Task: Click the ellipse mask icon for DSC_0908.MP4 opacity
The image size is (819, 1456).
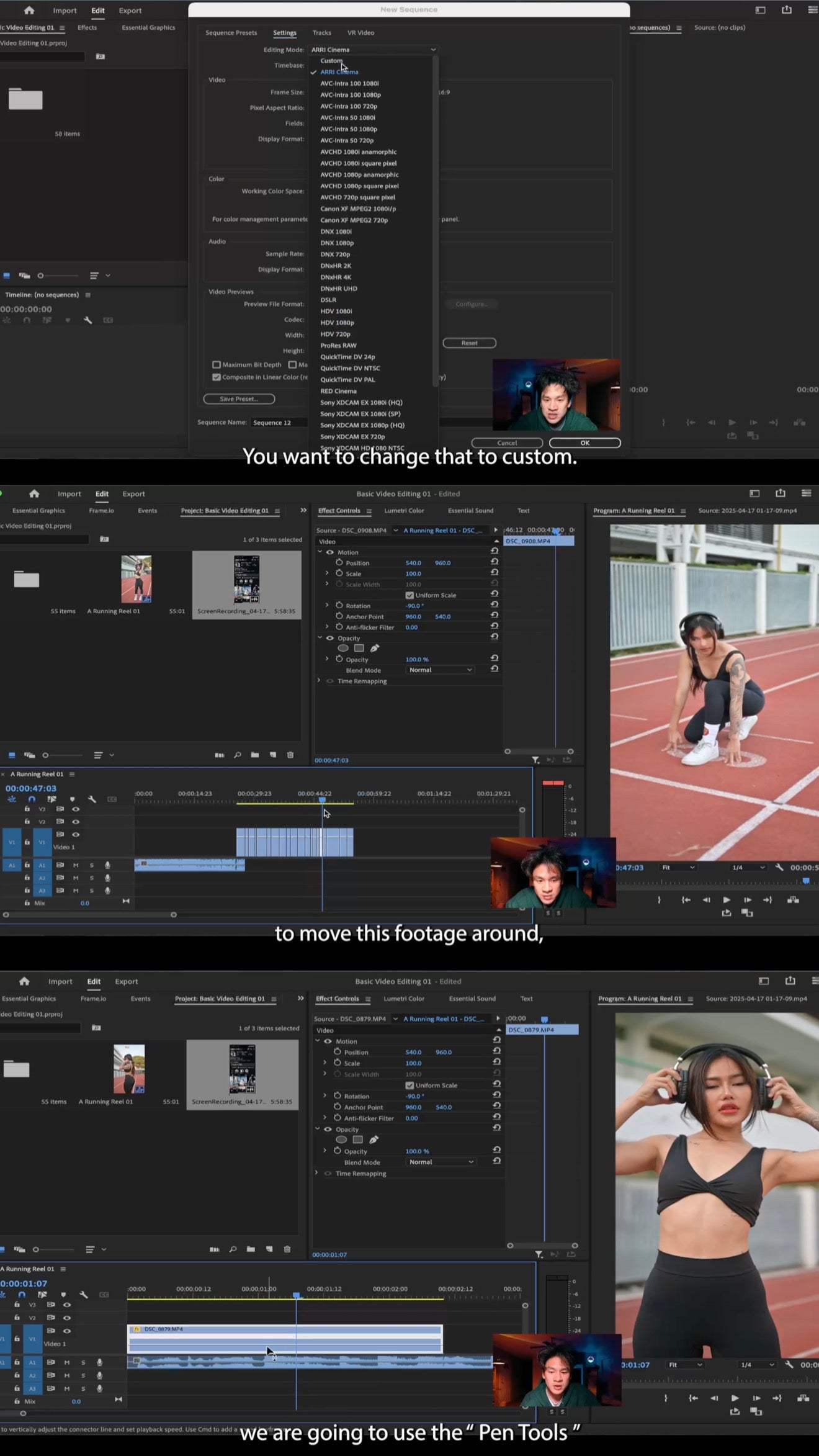Action: pyautogui.click(x=342, y=648)
